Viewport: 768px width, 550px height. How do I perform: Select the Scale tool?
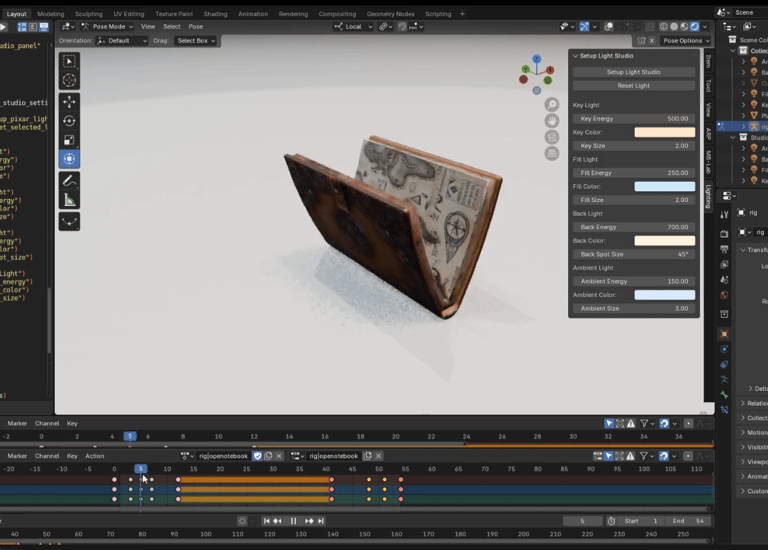(69, 140)
